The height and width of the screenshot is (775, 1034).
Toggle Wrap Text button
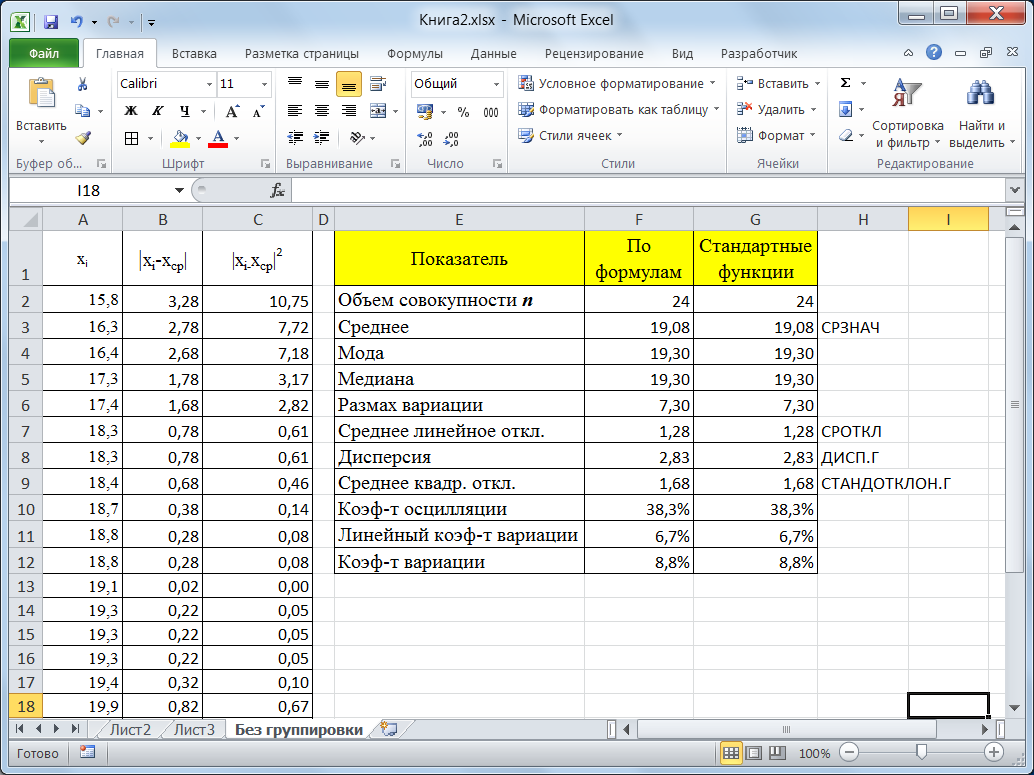click(378, 84)
